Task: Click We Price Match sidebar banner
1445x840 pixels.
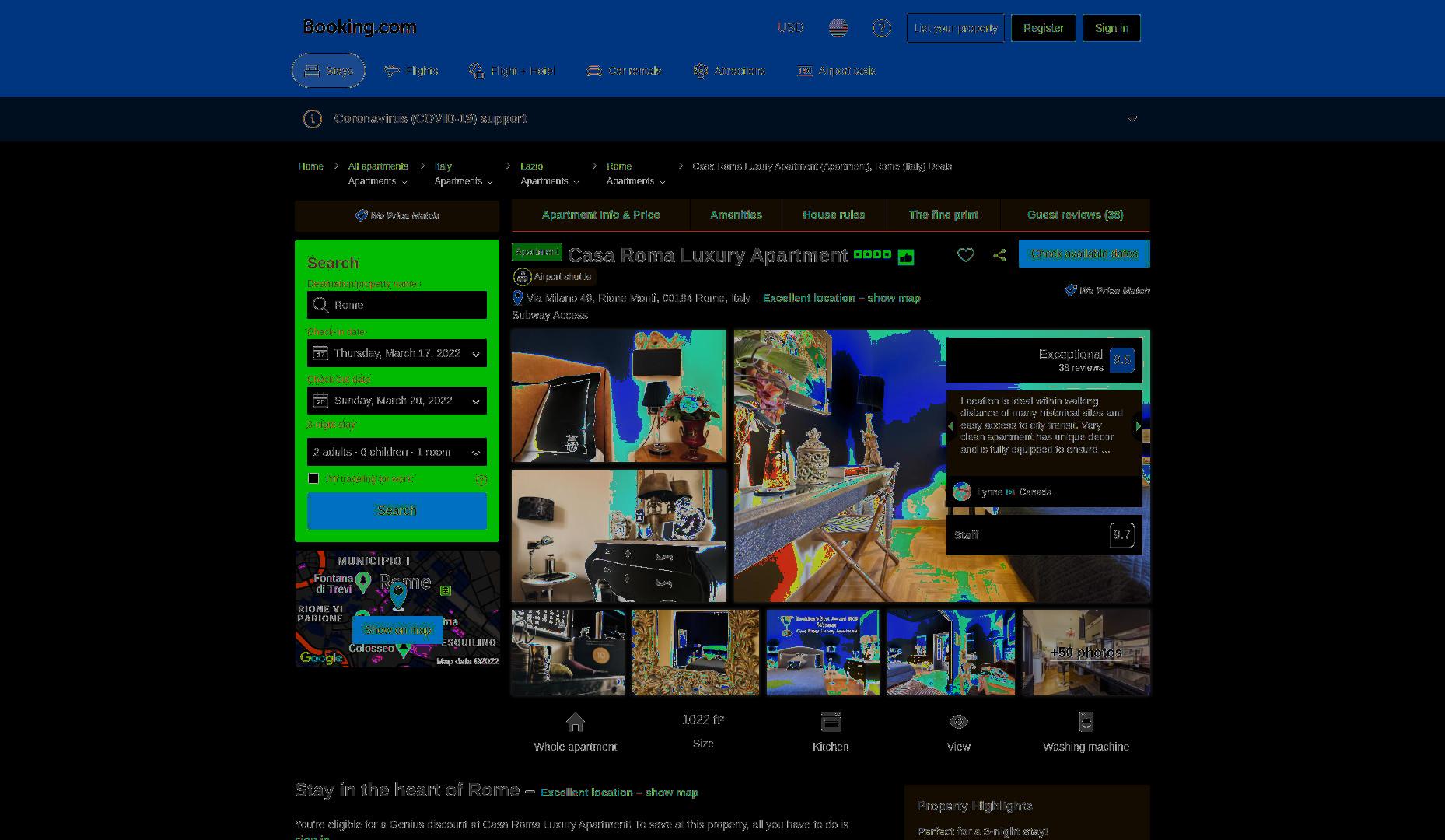Action: click(x=397, y=215)
